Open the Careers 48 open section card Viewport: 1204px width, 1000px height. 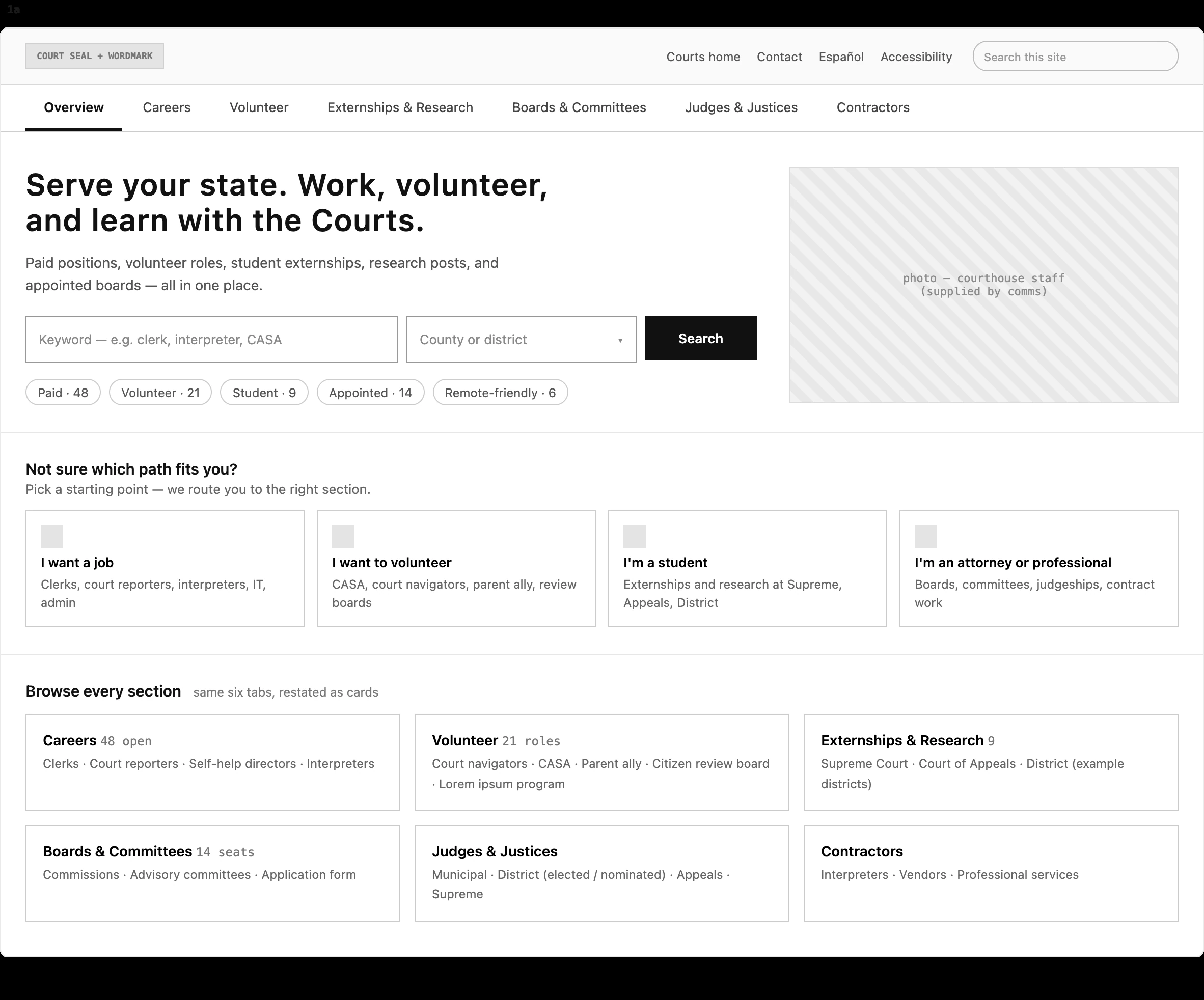(213, 762)
